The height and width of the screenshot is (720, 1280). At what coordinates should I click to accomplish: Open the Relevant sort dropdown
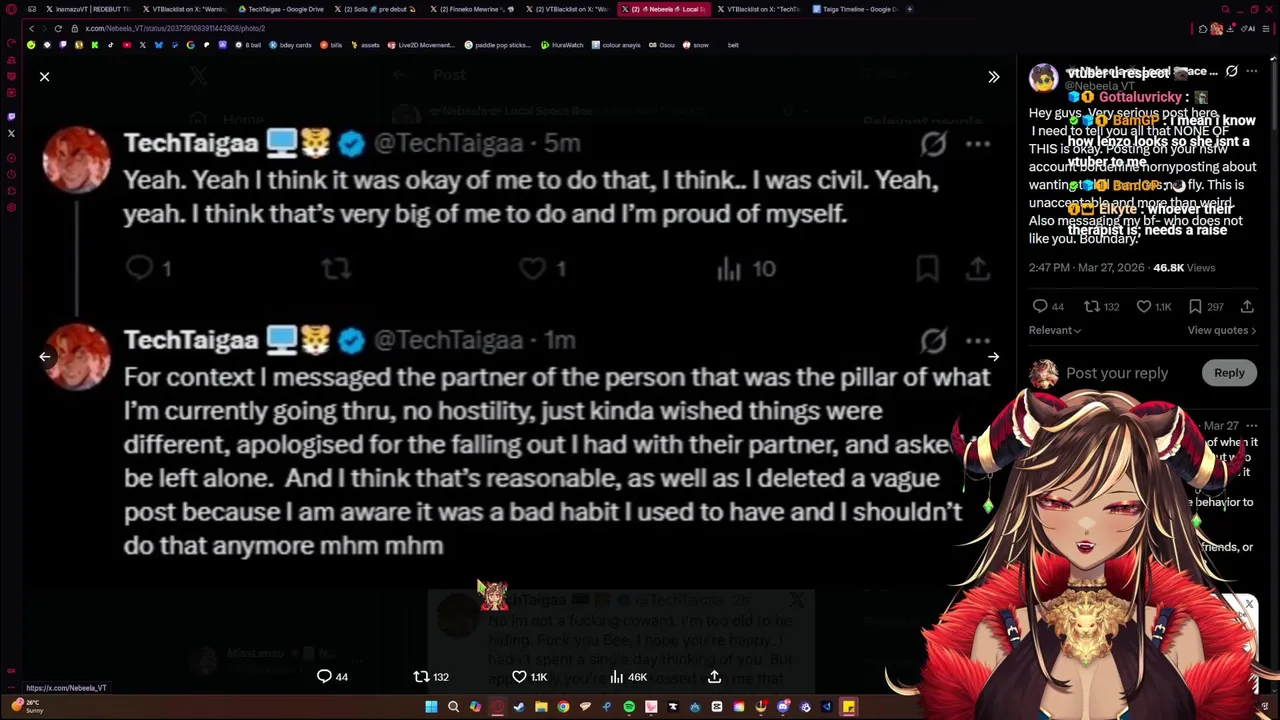pyautogui.click(x=1054, y=330)
